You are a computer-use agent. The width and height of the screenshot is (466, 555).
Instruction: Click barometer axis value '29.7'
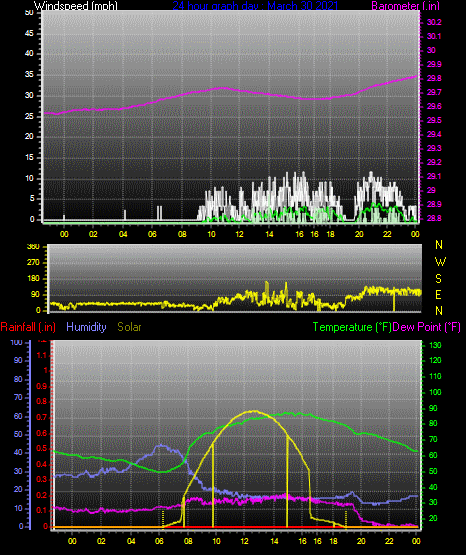[434, 92]
